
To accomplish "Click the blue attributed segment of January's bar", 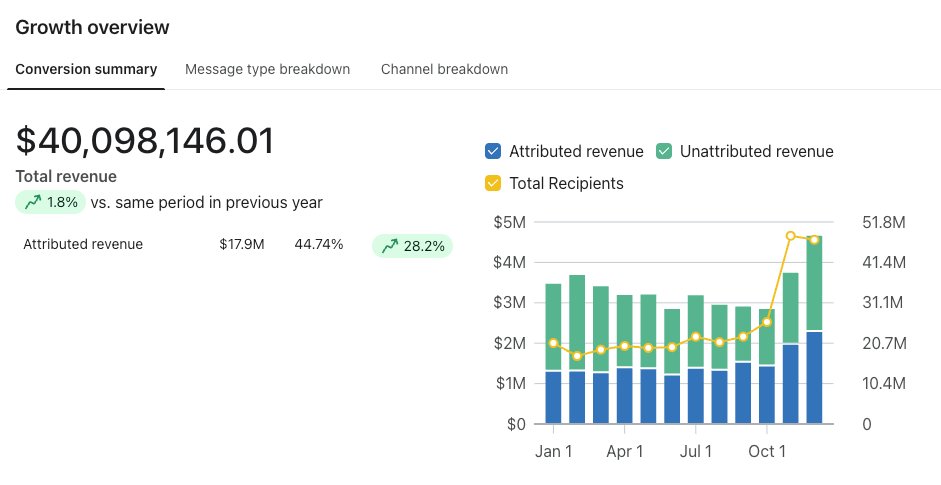I will pos(553,397).
